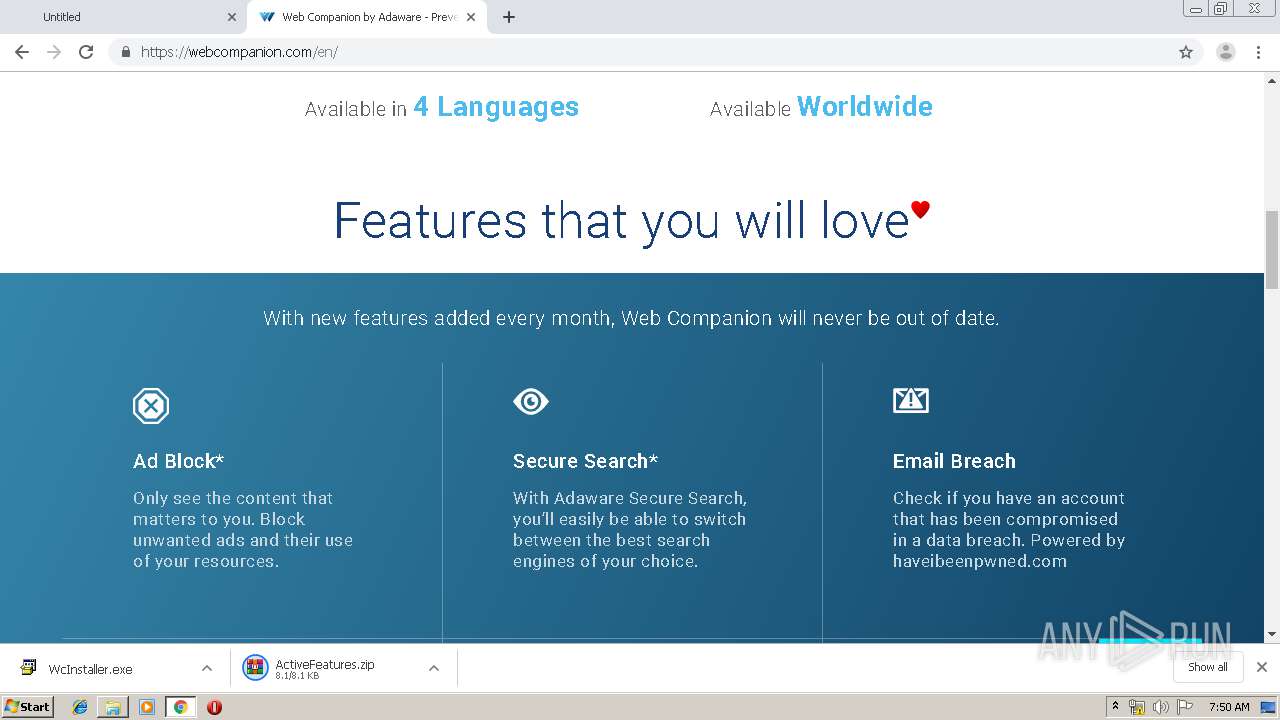The image size is (1280, 720).
Task: Click haveibeenpwned.com text
Action: point(980,561)
